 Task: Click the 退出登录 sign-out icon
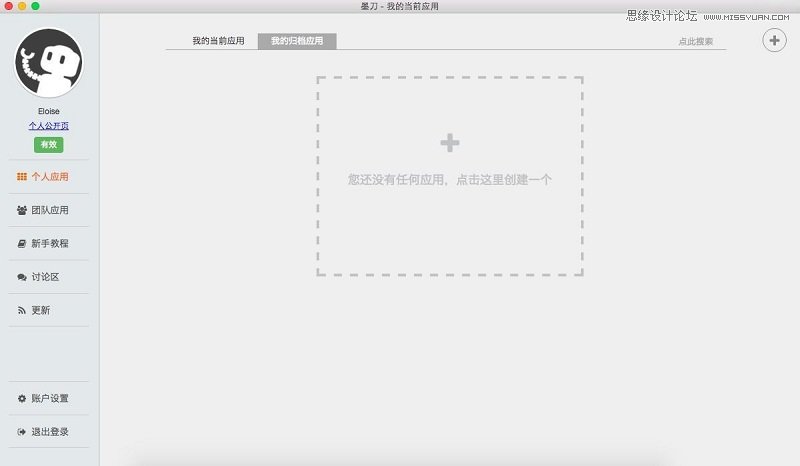pos(21,432)
